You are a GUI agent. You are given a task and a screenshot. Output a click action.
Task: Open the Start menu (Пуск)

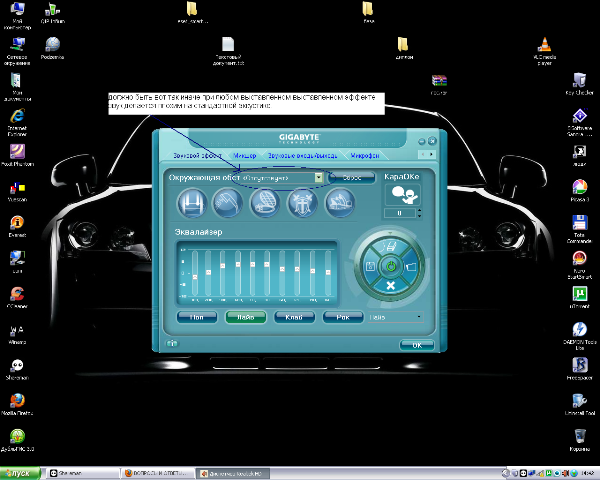point(20,473)
